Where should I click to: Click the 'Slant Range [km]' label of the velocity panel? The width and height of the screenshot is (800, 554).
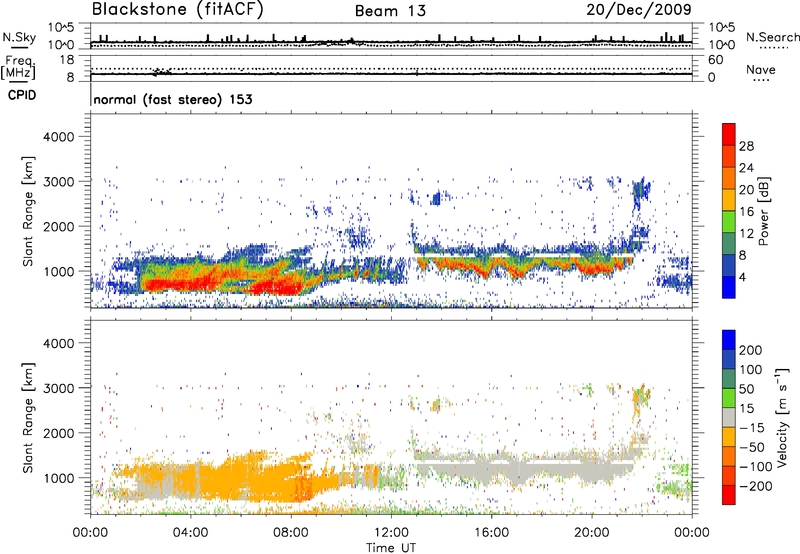tap(28, 418)
